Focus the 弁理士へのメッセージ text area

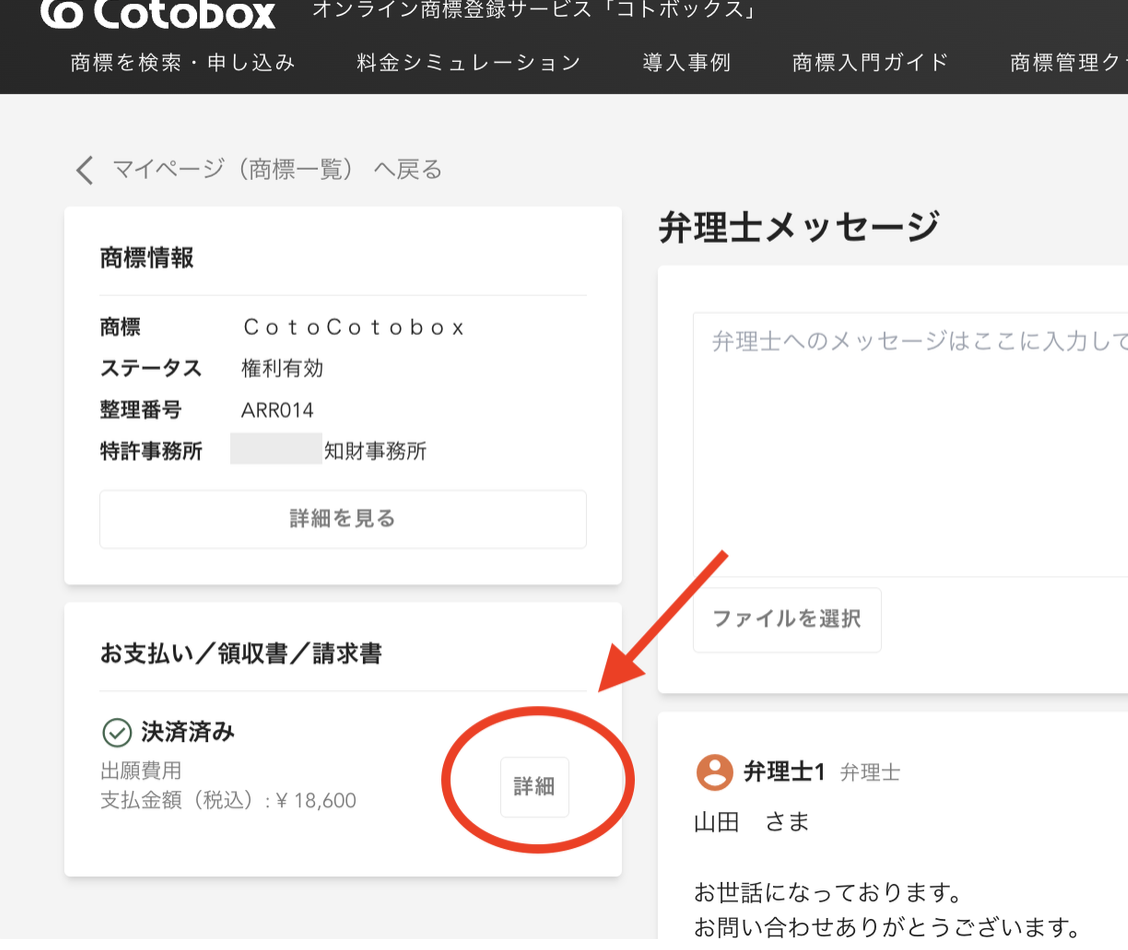[910, 444]
